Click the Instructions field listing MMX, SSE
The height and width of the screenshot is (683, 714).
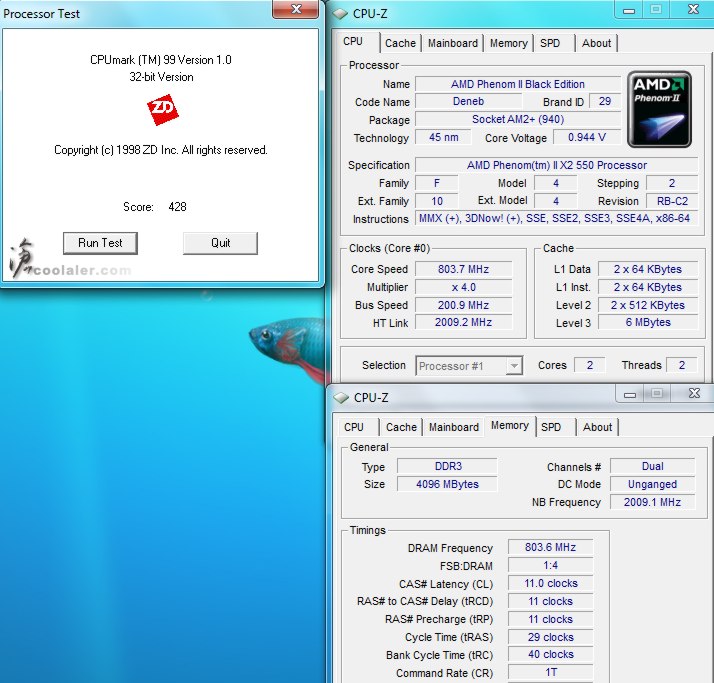(x=556, y=219)
